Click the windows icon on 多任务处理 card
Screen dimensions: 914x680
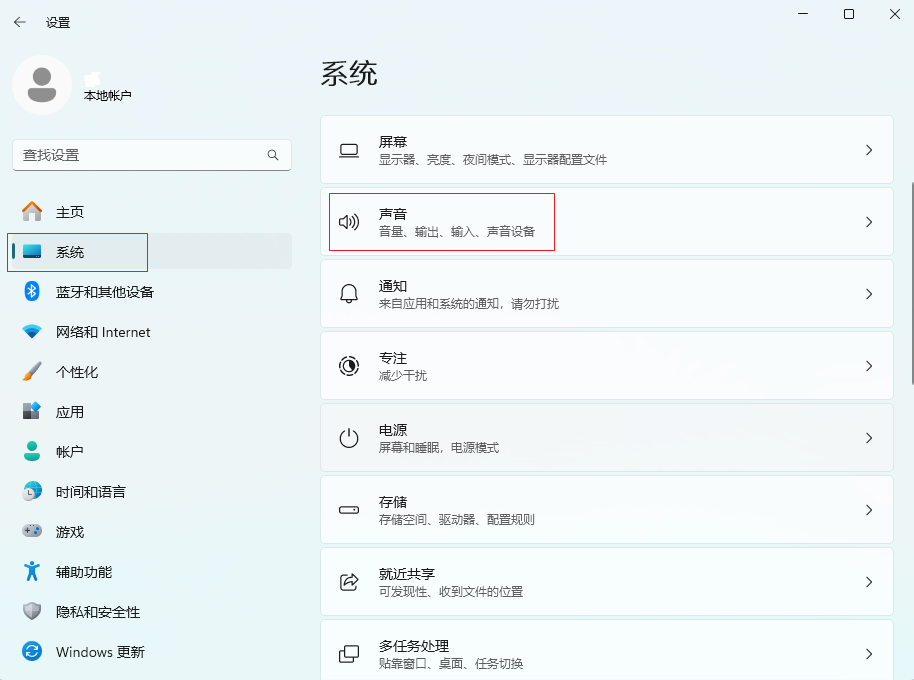point(349,654)
